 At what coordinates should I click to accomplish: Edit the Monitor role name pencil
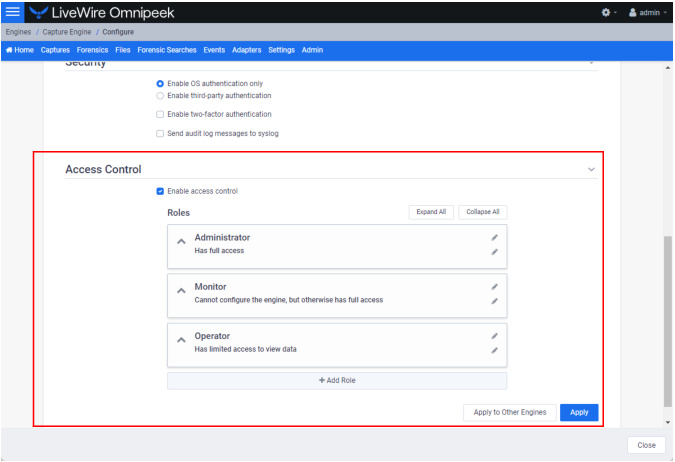click(495, 287)
